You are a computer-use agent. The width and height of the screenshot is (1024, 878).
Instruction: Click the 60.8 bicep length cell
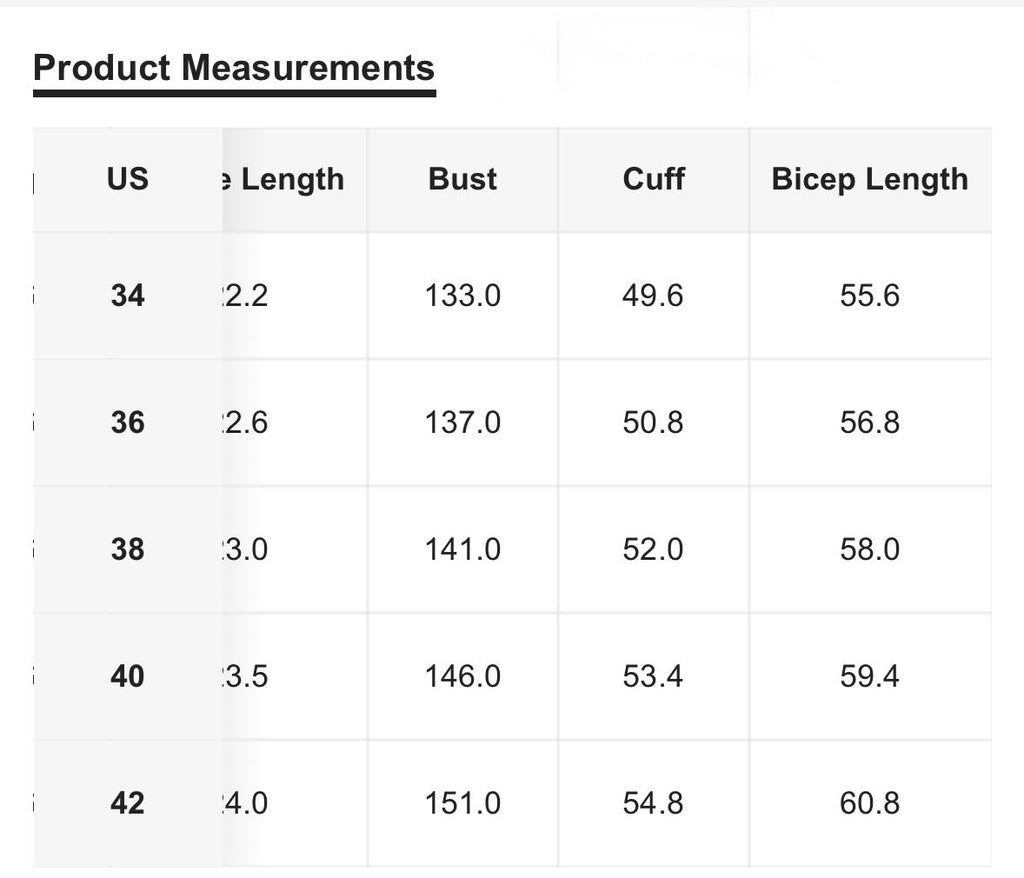pyautogui.click(x=870, y=804)
